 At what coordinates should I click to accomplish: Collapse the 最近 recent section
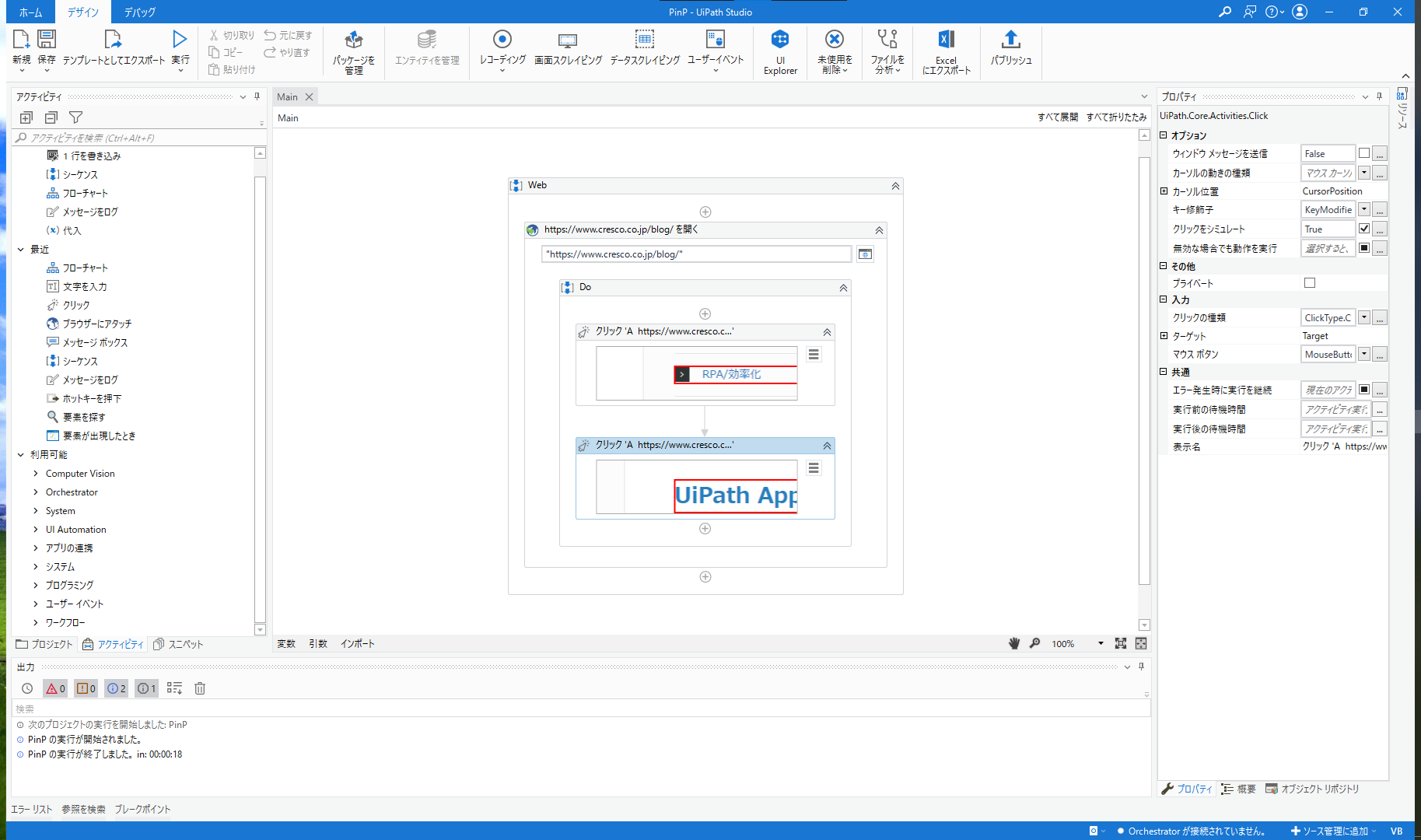click(21, 250)
